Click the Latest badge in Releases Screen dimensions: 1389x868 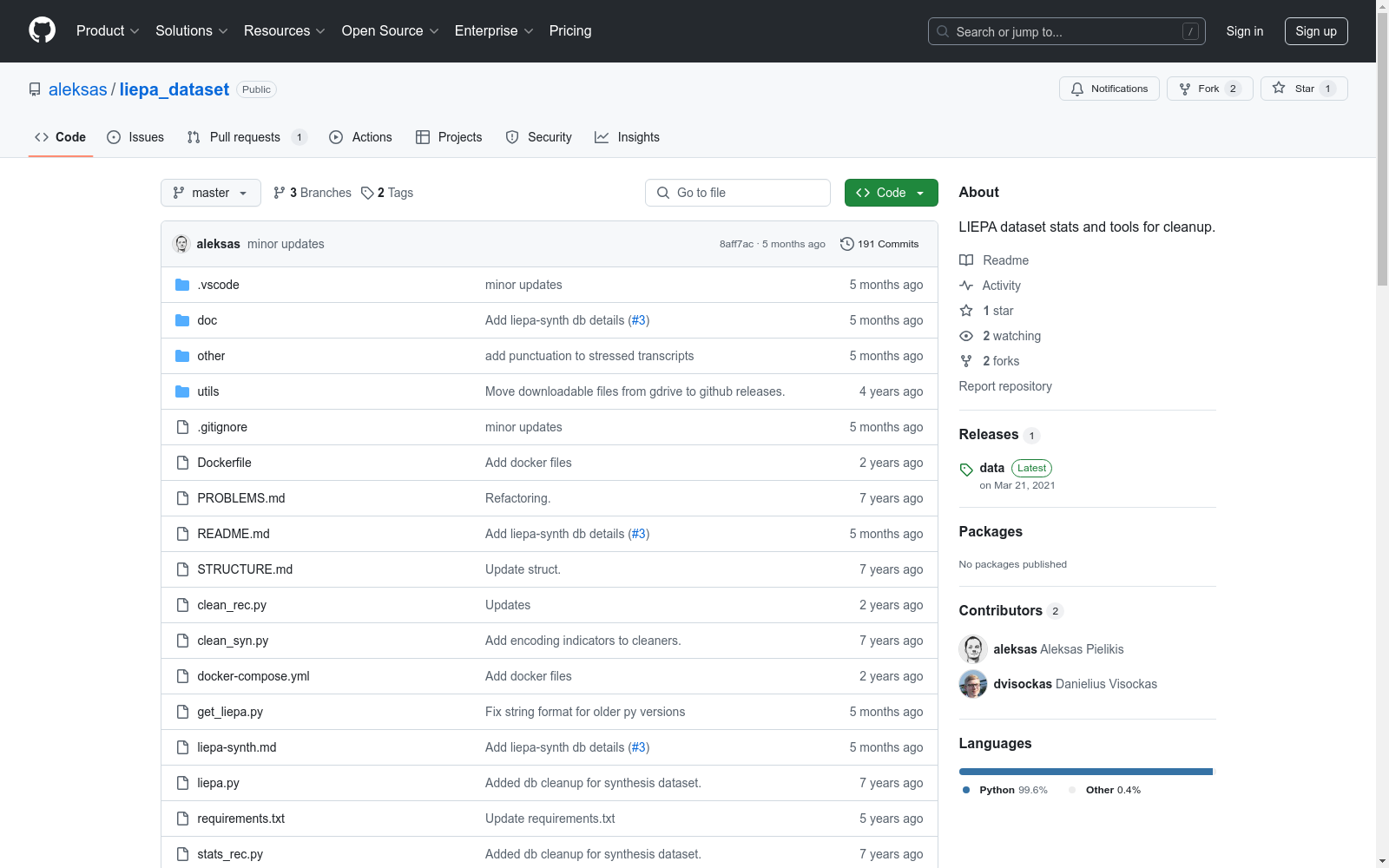1031,468
